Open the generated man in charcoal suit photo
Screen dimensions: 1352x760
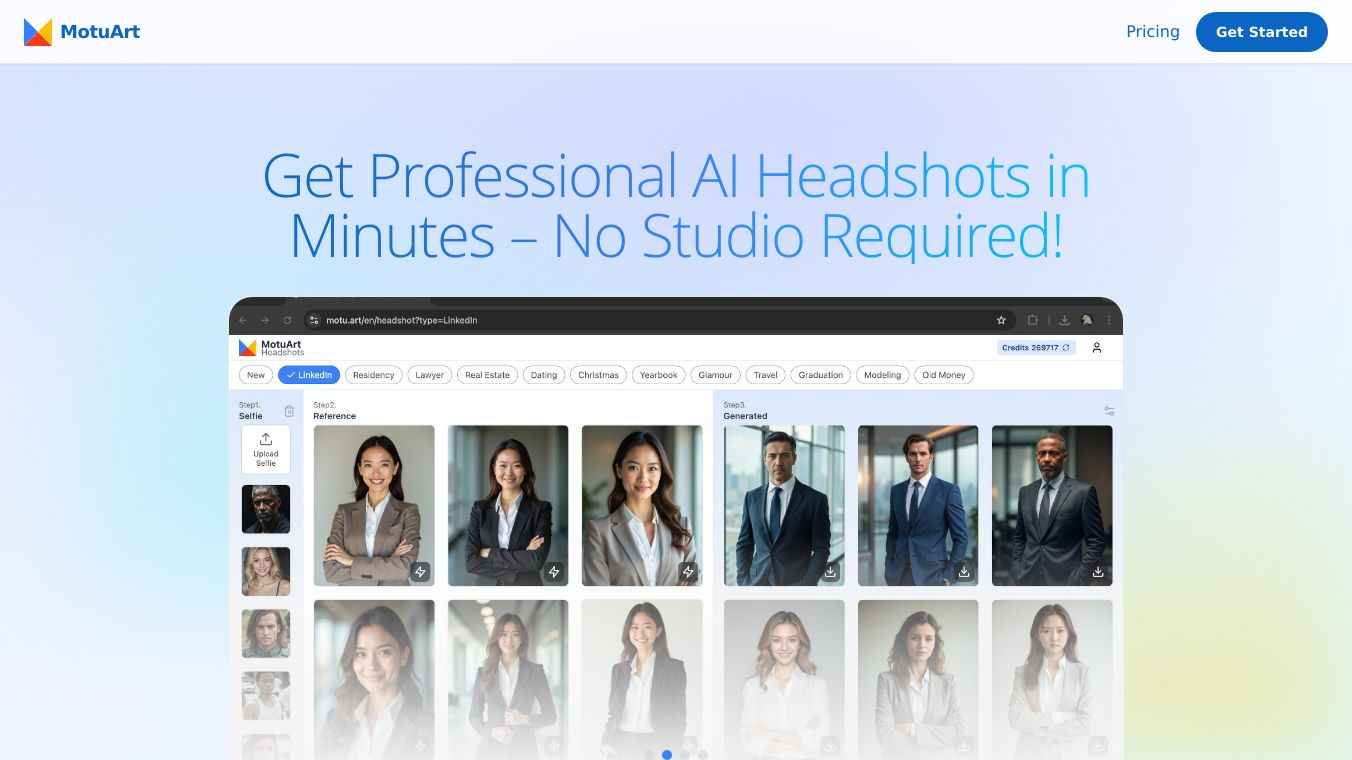click(x=1052, y=505)
